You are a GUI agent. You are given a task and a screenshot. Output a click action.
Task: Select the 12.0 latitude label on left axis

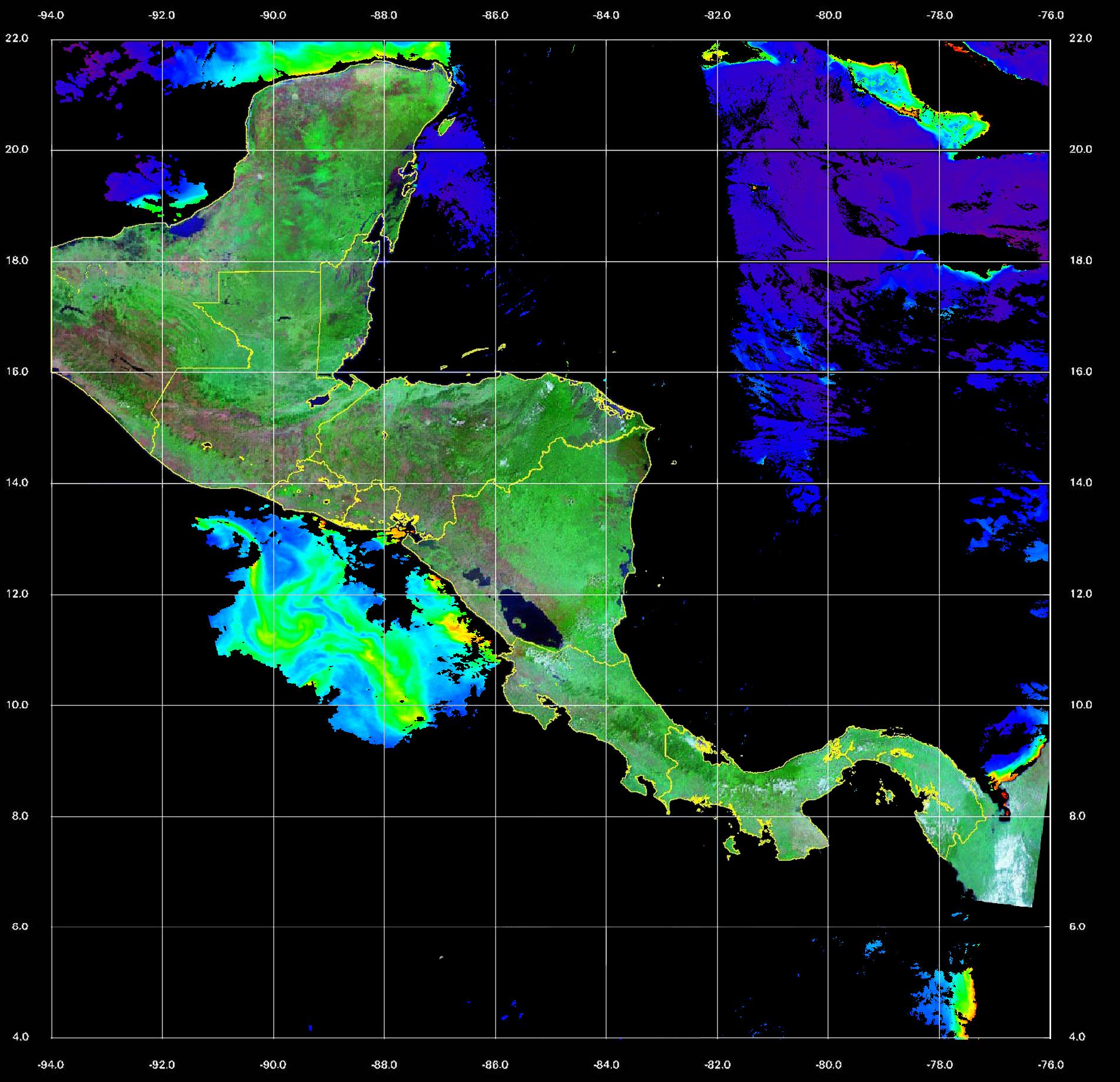pos(16,594)
